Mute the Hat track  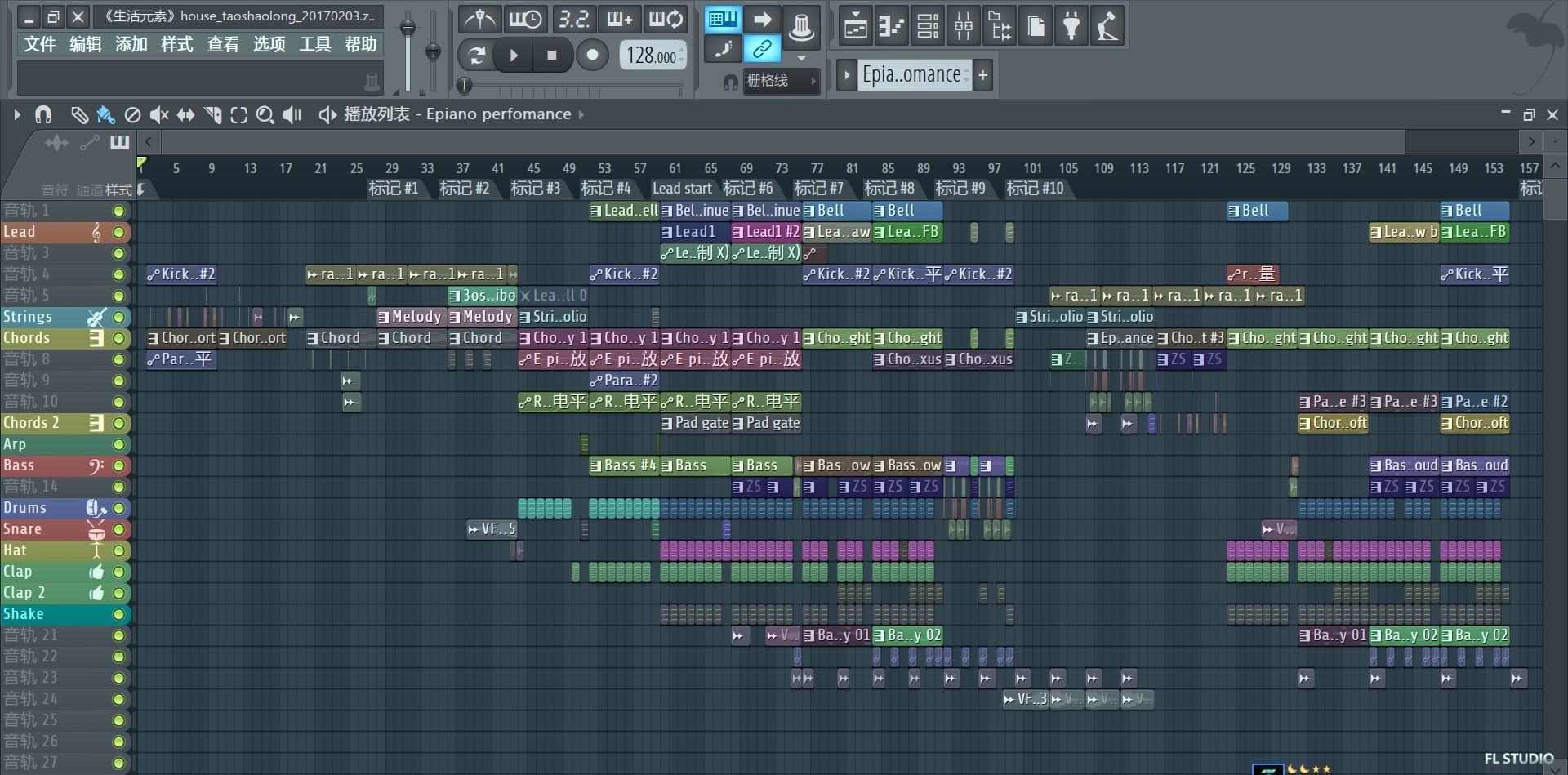pos(119,550)
